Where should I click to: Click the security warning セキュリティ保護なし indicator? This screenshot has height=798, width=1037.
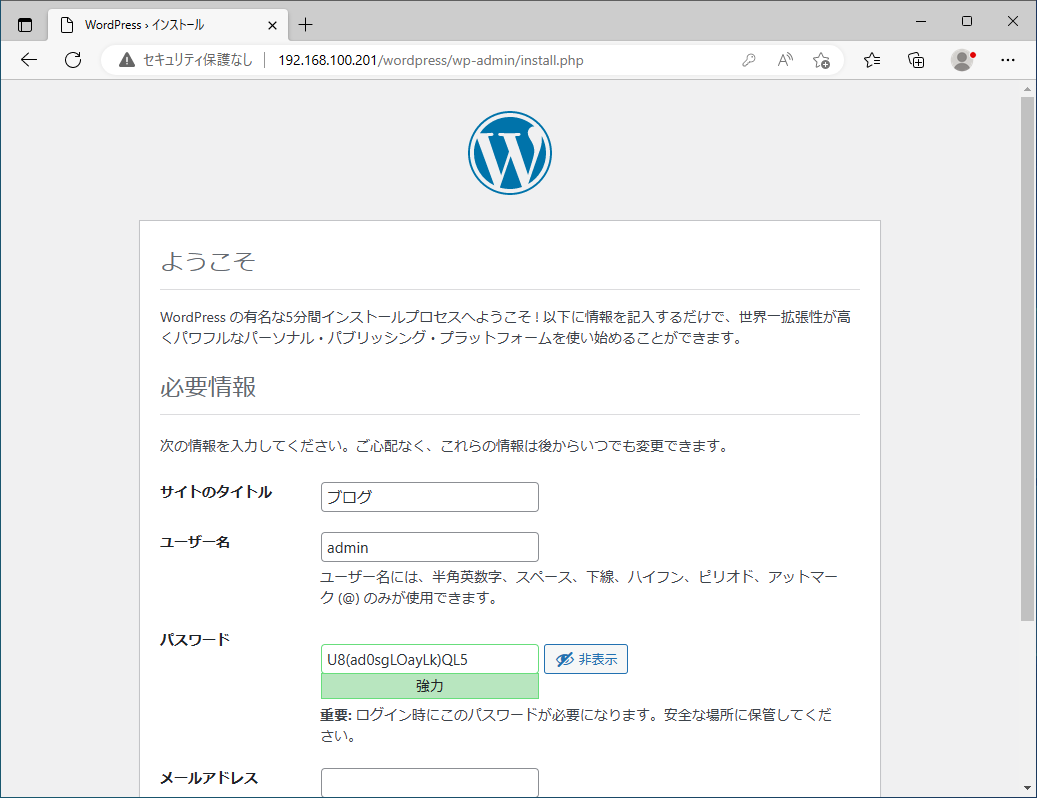(185, 60)
